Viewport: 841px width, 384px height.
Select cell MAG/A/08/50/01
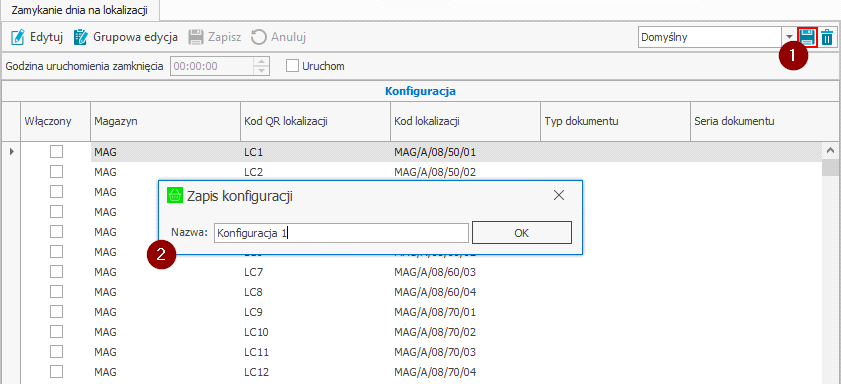tap(465, 152)
